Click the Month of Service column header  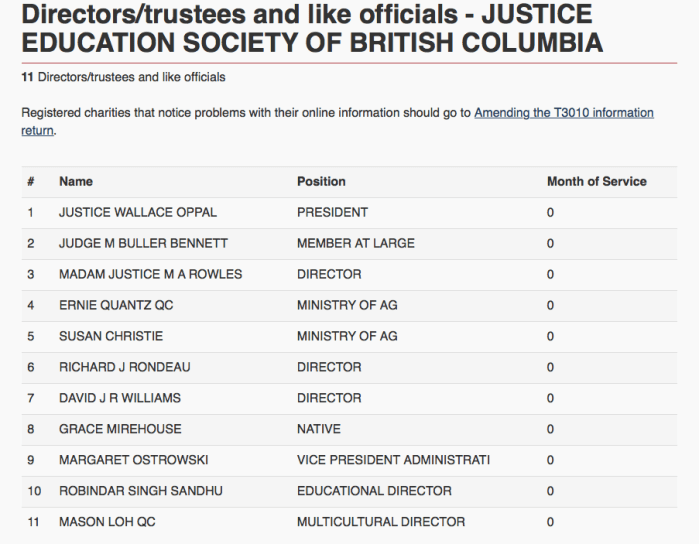(x=596, y=181)
